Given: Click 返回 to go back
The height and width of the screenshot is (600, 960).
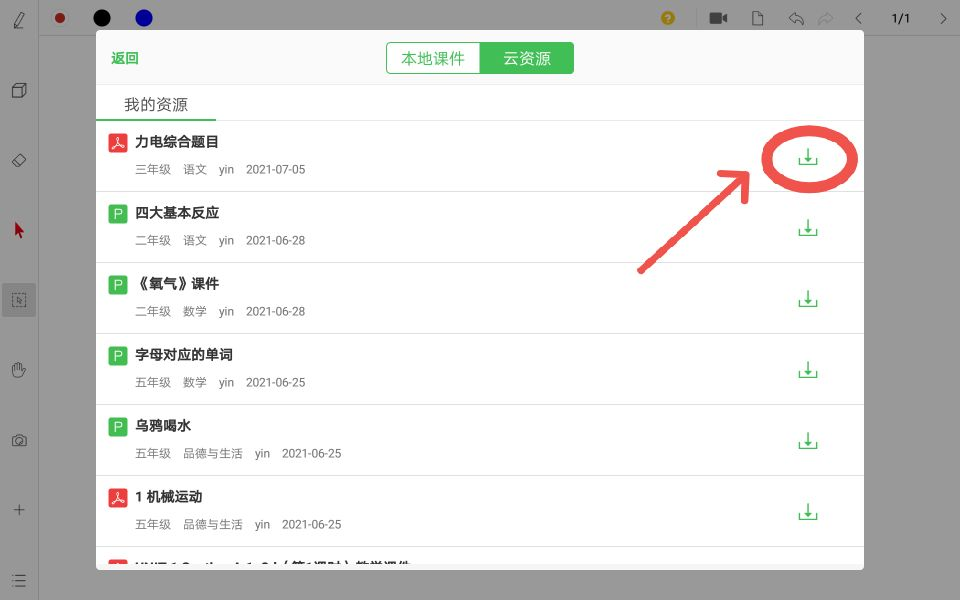Looking at the screenshot, I should click(125, 58).
